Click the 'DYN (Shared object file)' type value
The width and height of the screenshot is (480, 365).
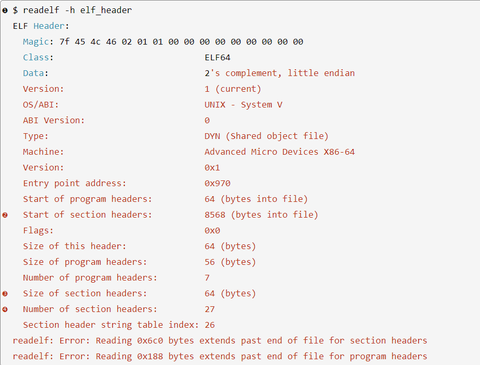click(266, 136)
